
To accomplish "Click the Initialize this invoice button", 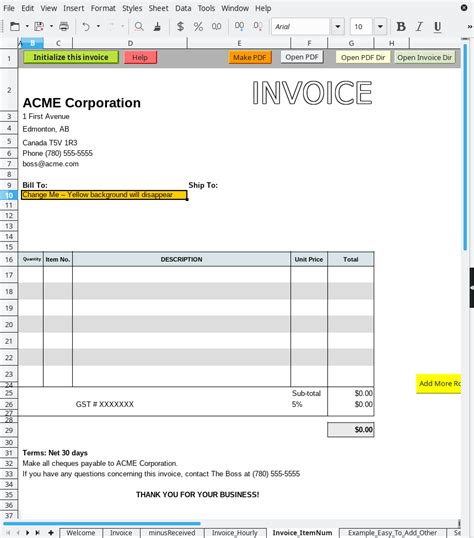I will click(x=71, y=57).
